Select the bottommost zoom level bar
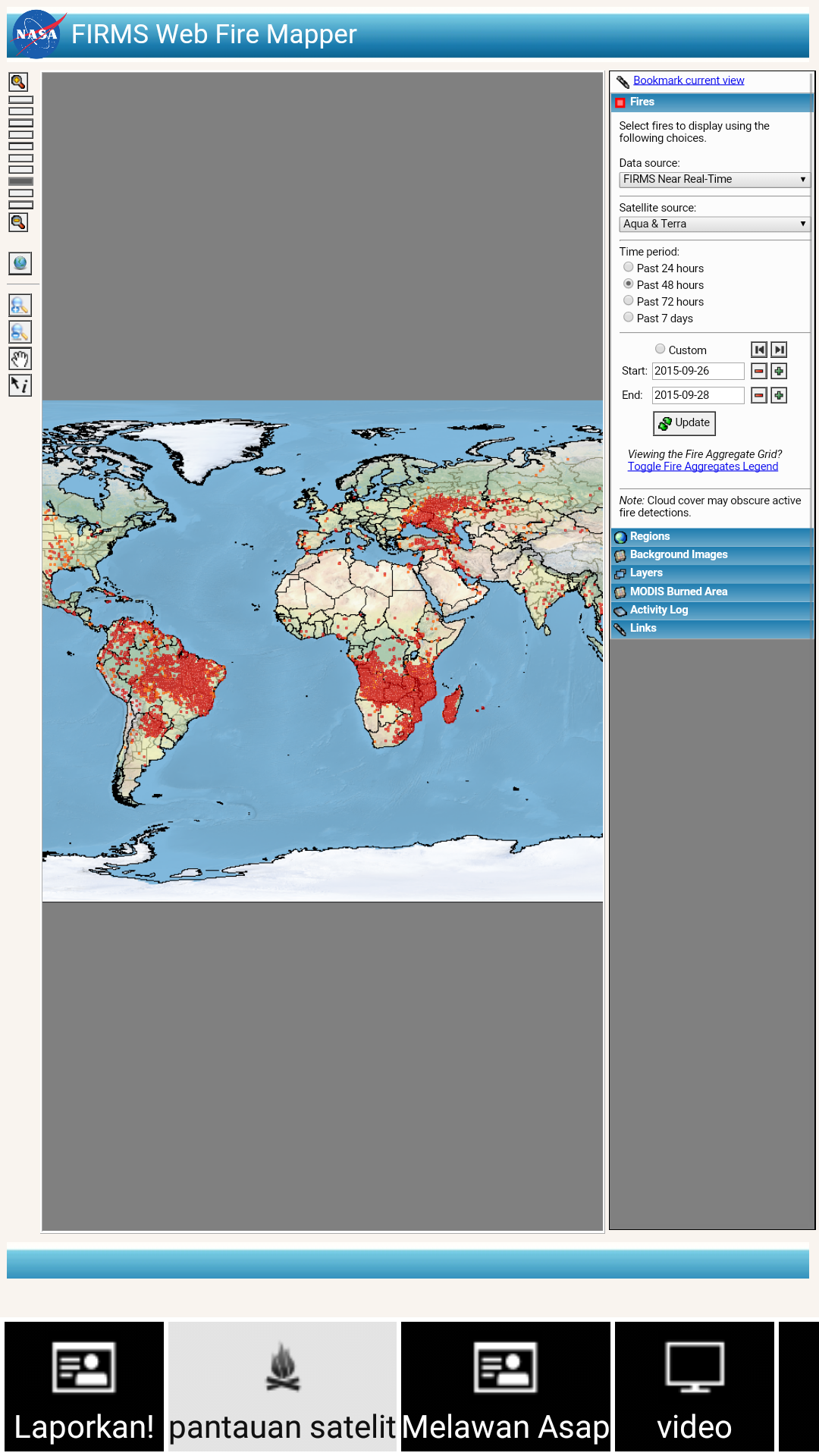Screen dimensions: 819x1456 (x=20, y=205)
